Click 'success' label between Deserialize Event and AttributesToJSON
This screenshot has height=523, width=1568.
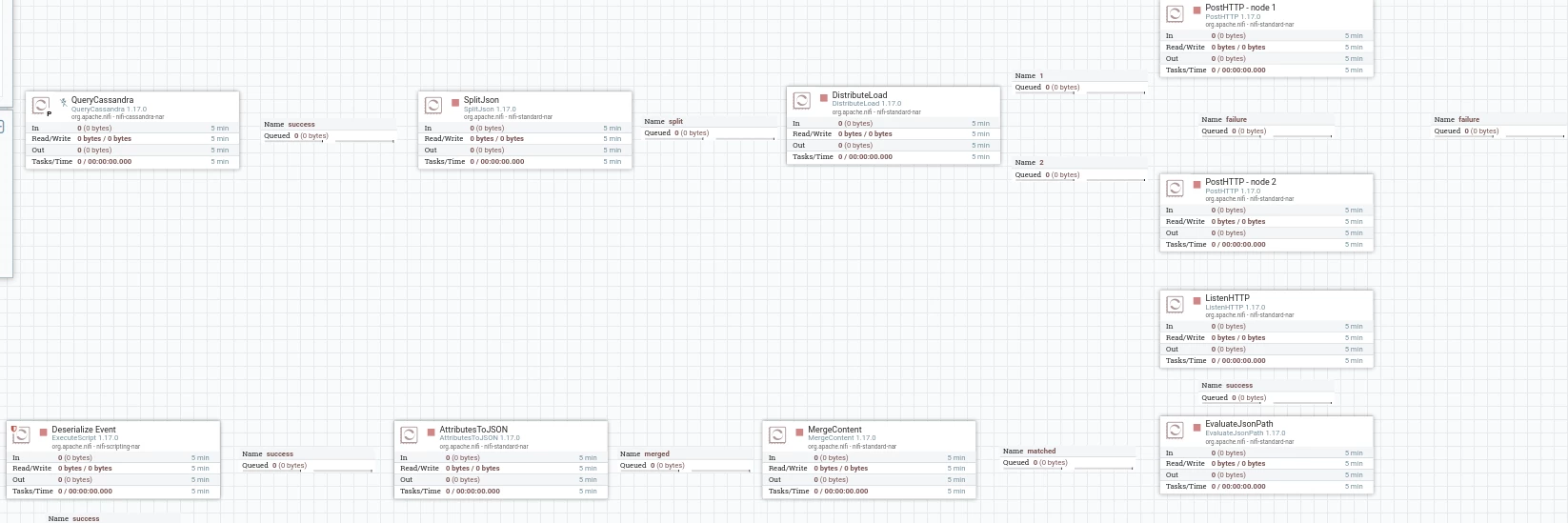(280, 454)
